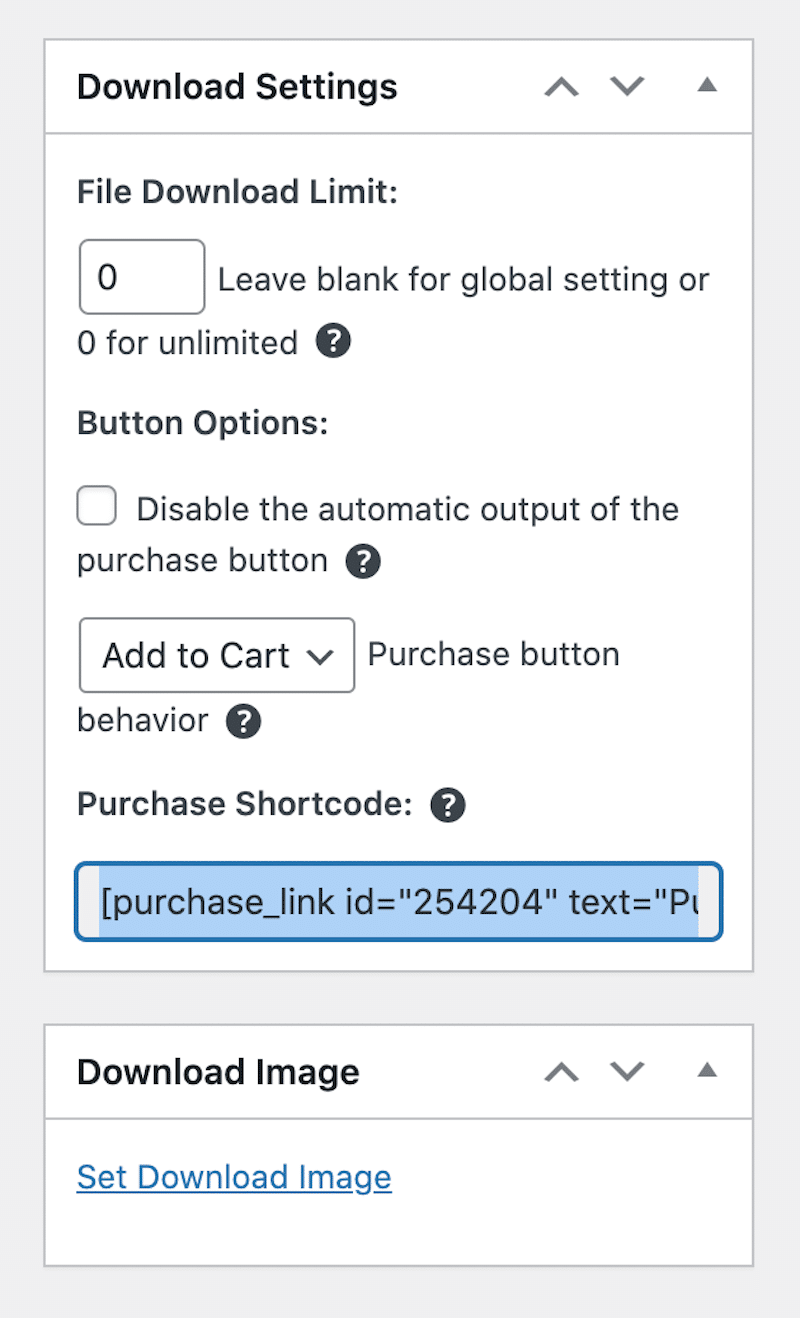Focus the File Download Limit number field

(141, 277)
